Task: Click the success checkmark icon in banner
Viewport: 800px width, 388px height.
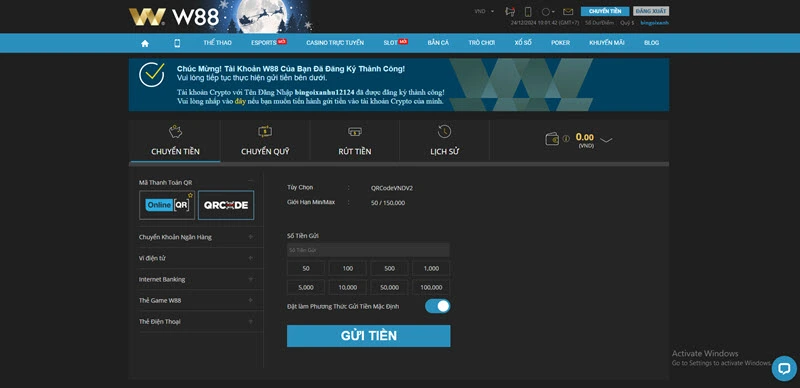Action: coord(152,75)
